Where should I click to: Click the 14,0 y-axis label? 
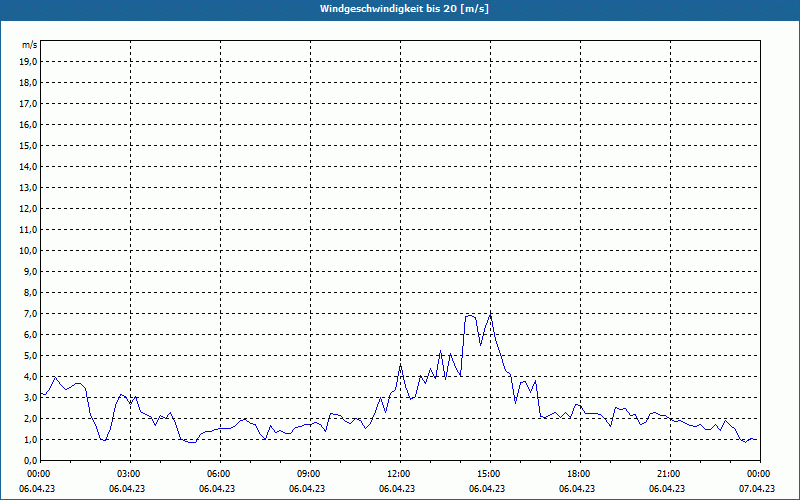[x=28, y=166]
